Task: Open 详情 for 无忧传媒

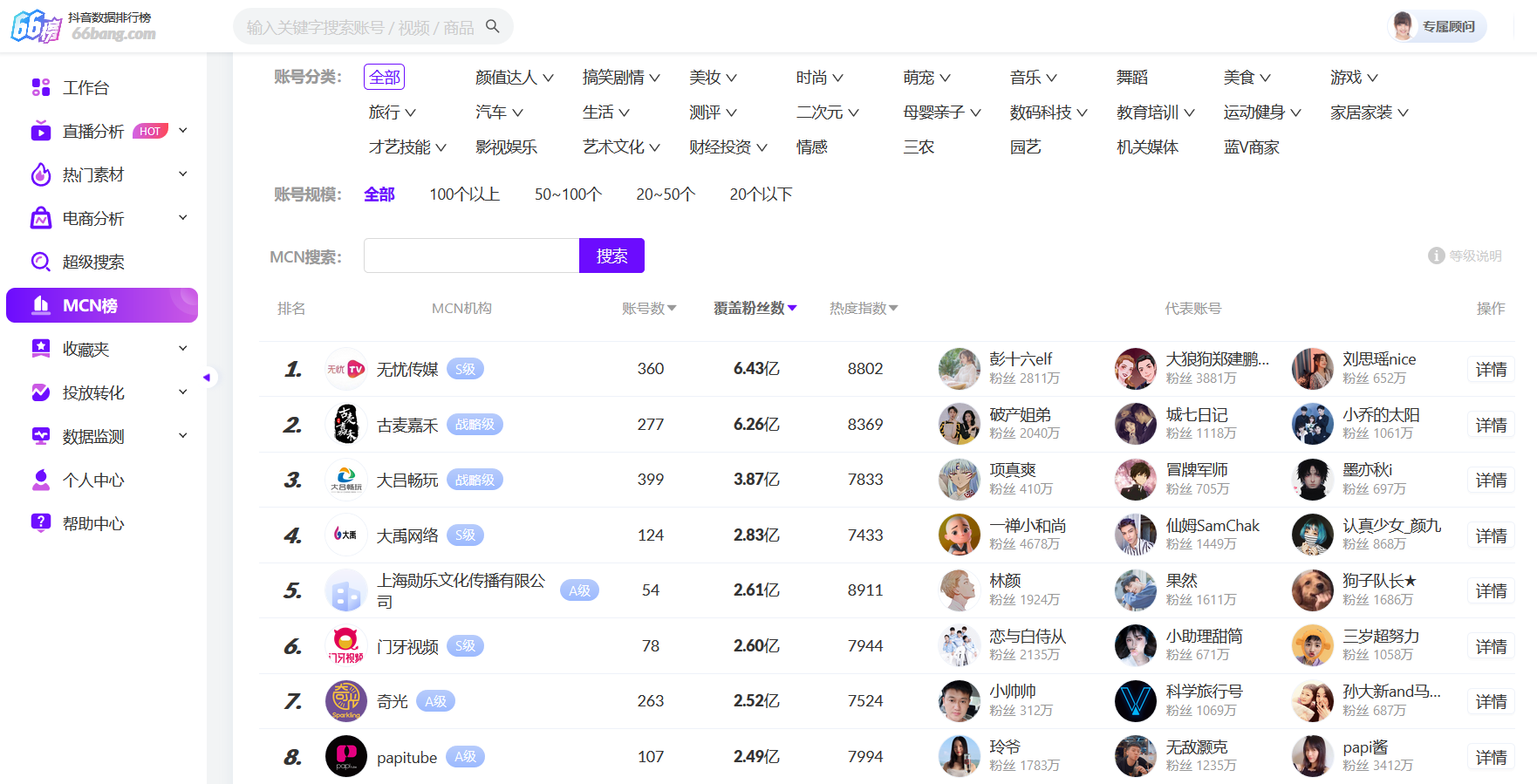Action: coord(1491,370)
